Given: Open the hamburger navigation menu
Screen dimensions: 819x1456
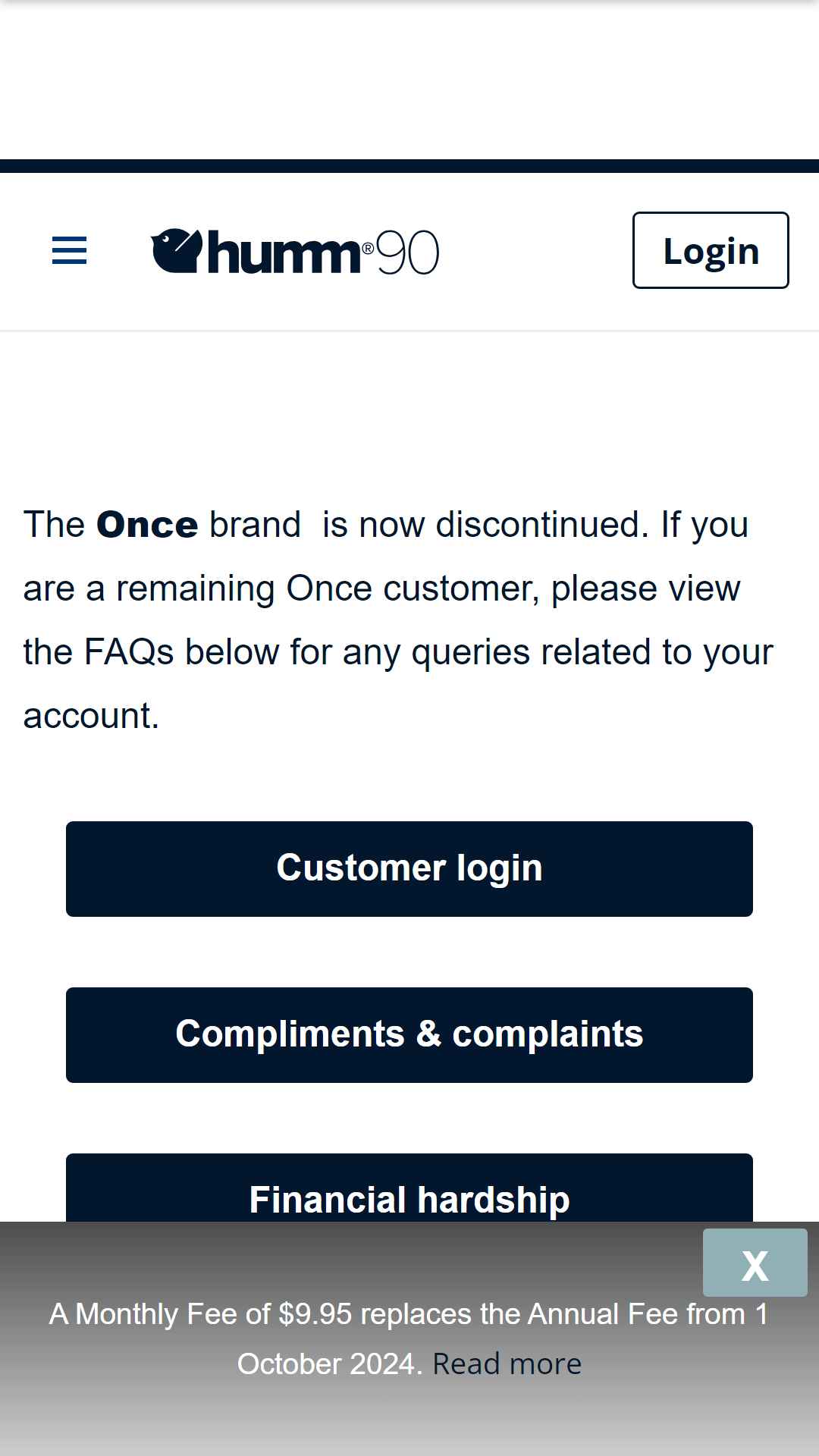Looking at the screenshot, I should [69, 250].
